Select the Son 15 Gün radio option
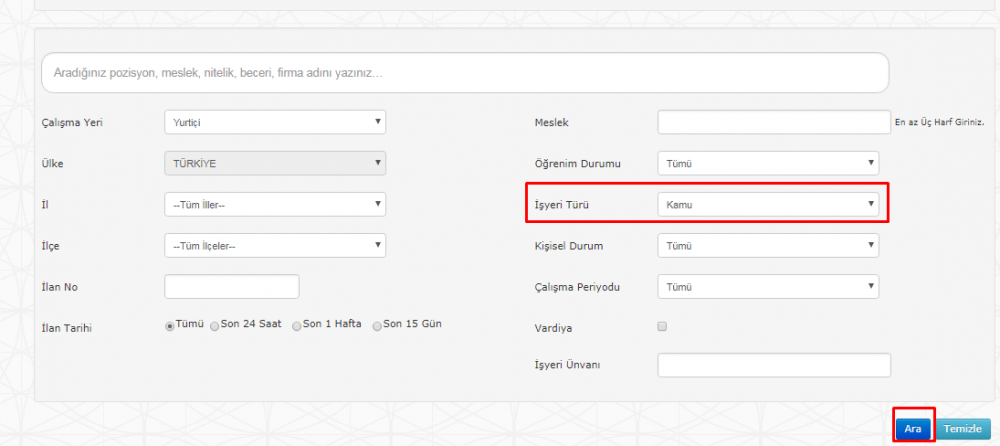This screenshot has width=1000, height=446. click(x=377, y=326)
